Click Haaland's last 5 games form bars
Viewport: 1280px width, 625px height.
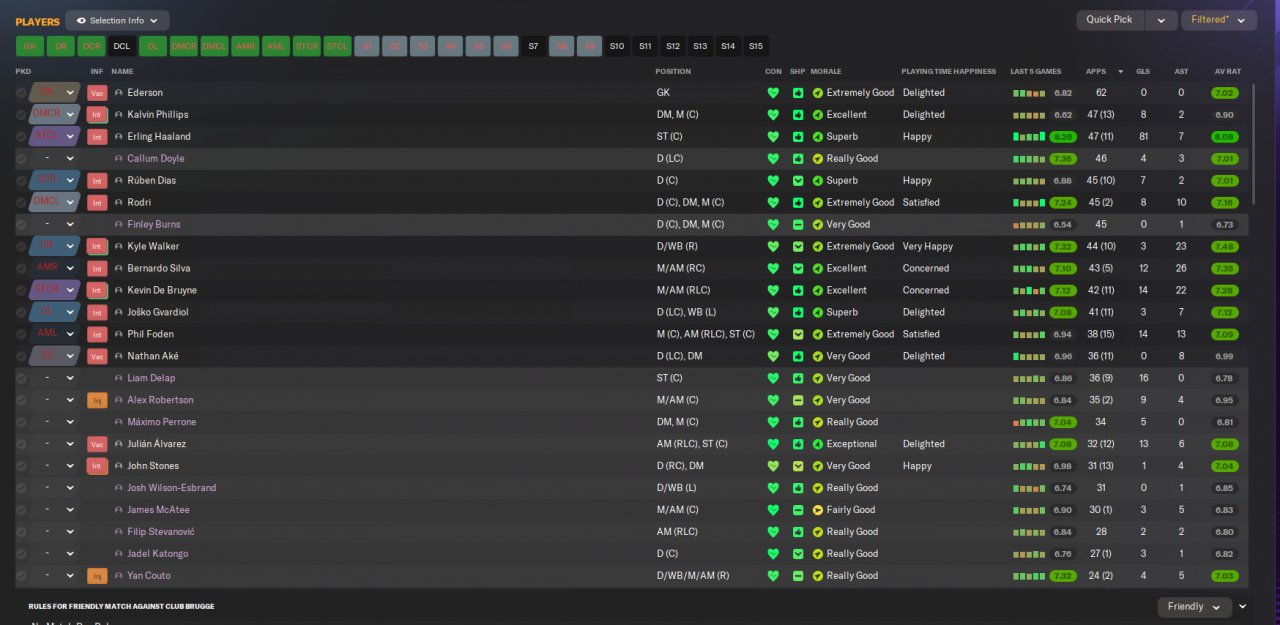1028,137
